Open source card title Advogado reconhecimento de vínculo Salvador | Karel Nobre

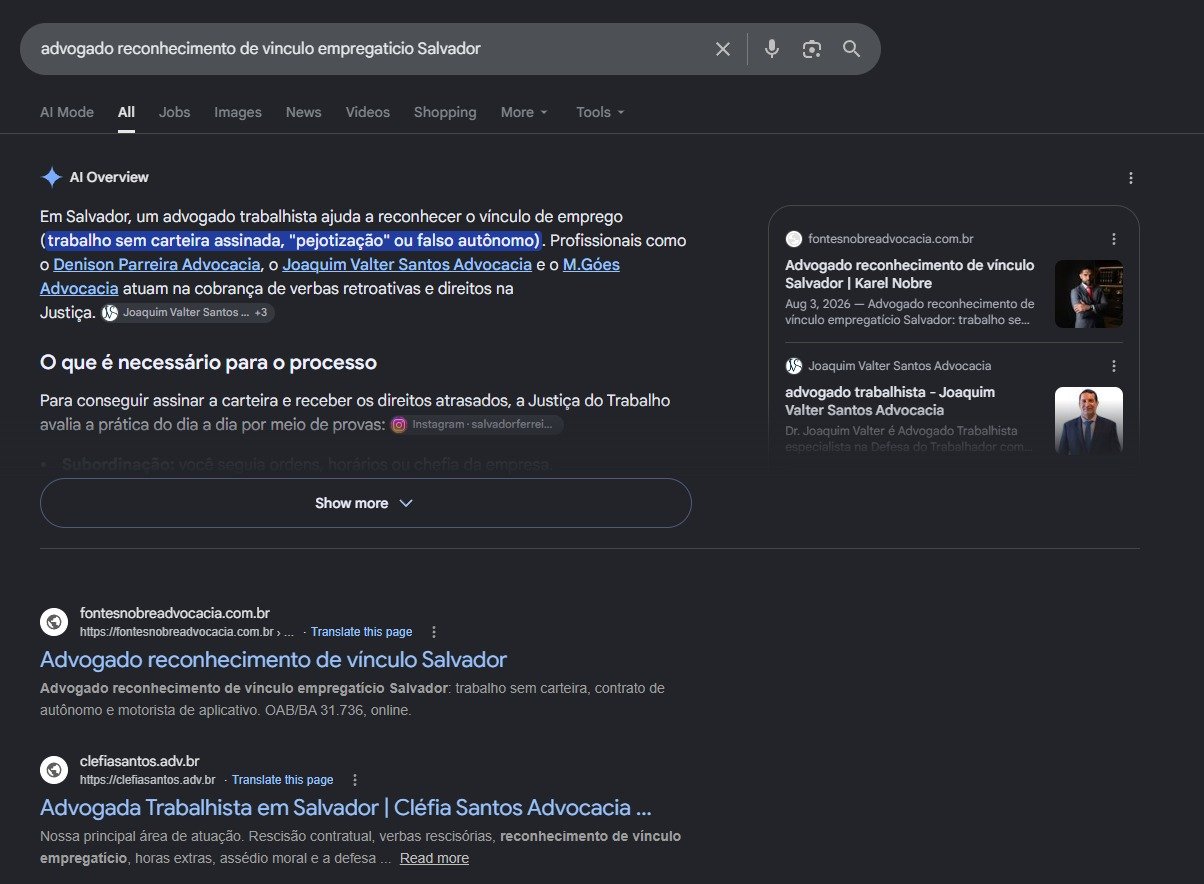910,274
